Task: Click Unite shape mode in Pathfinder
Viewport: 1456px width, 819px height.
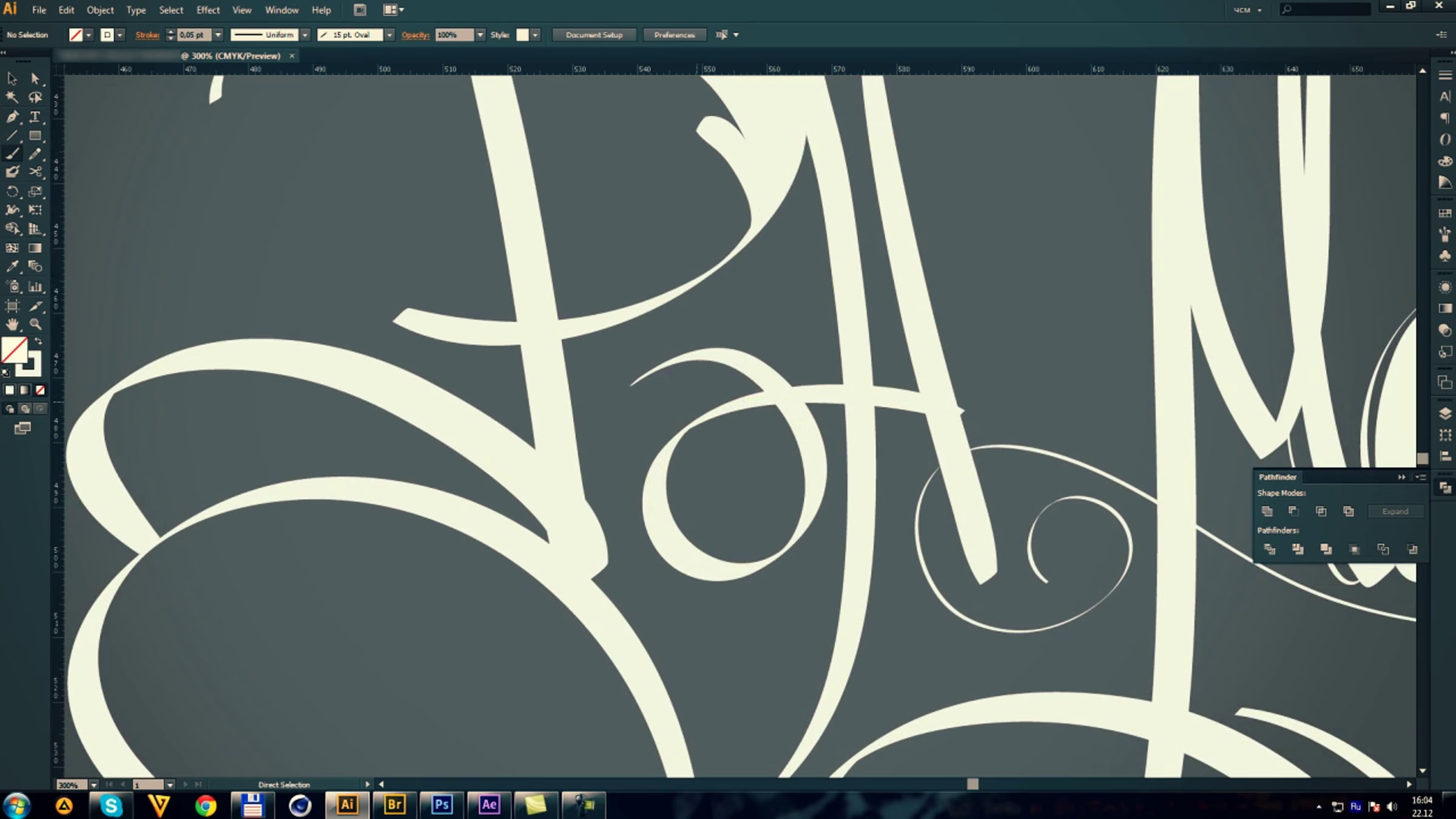Action: tap(1267, 511)
